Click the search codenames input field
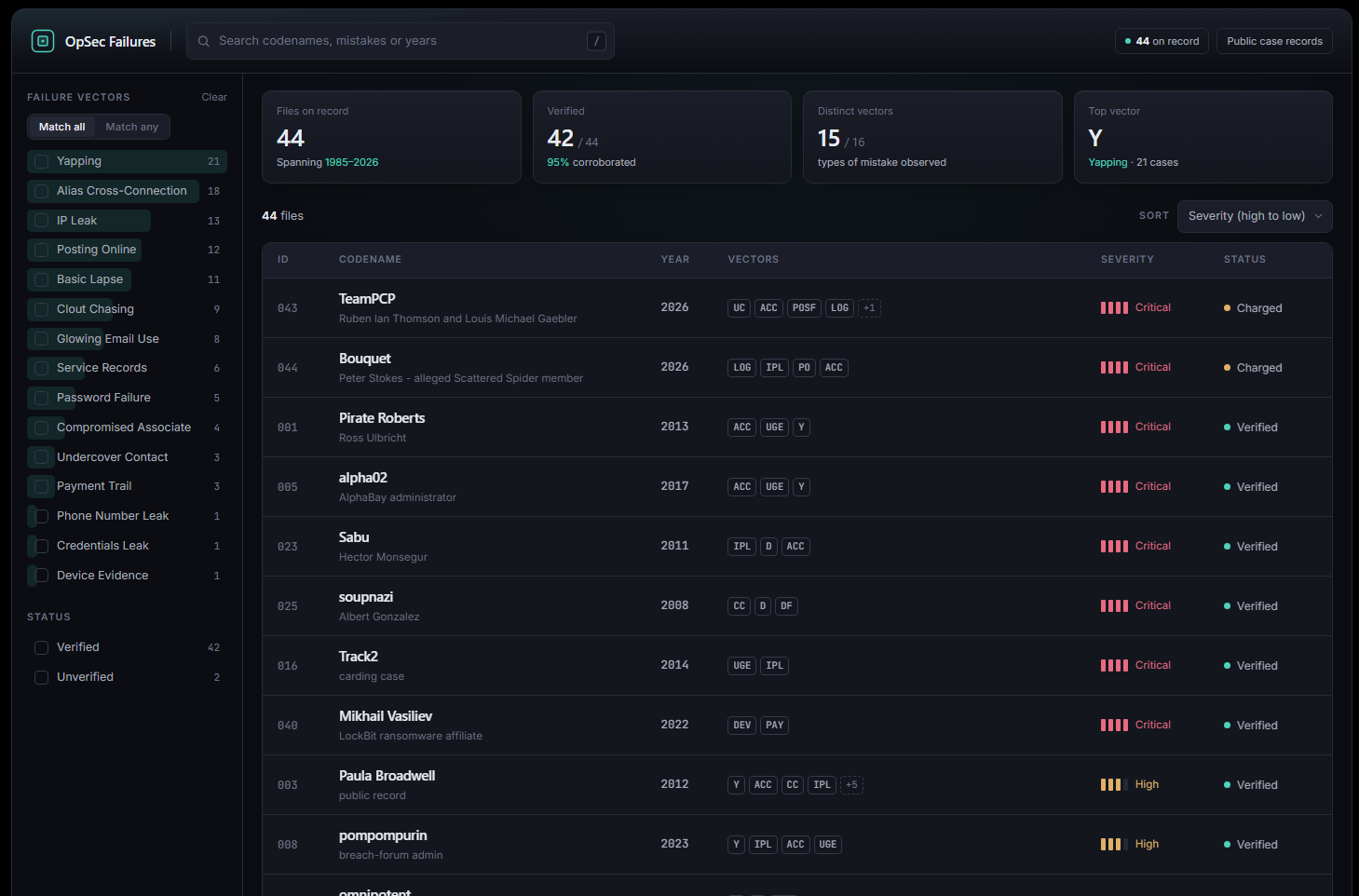Image resolution: width=1359 pixels, height=896 pixels. click(x=401, y=41)
